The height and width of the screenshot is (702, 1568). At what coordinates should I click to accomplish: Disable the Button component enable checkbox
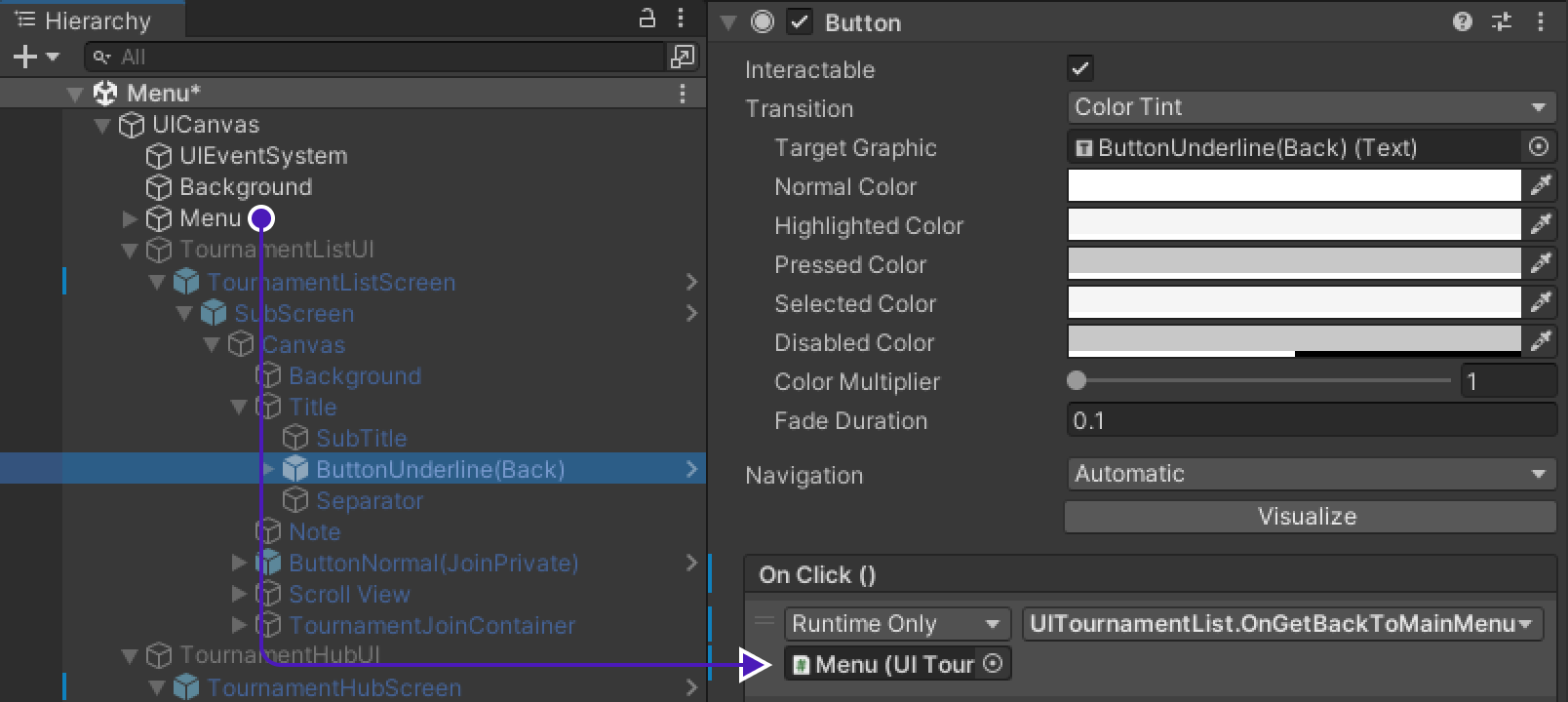800,22
